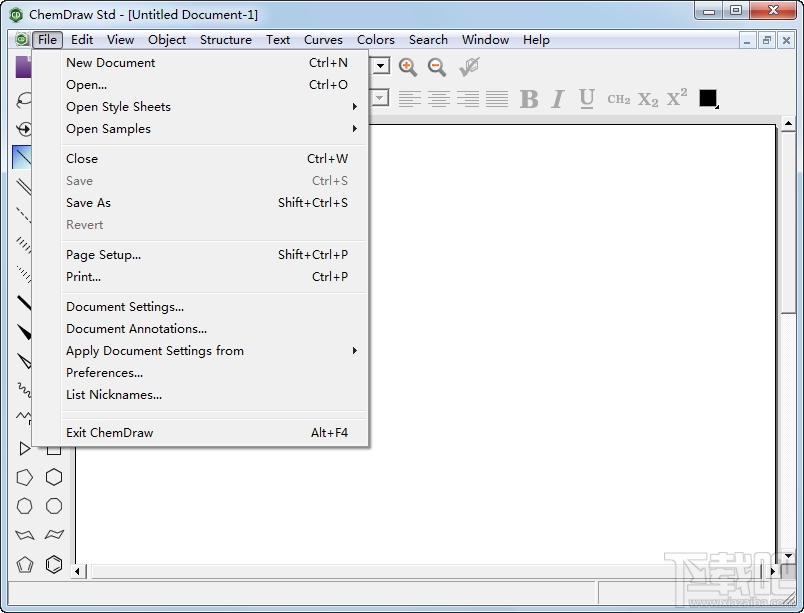Open the font size dropdown arrow
The height and width of the screenshot is (613, 804).
(x=380, y=97)
